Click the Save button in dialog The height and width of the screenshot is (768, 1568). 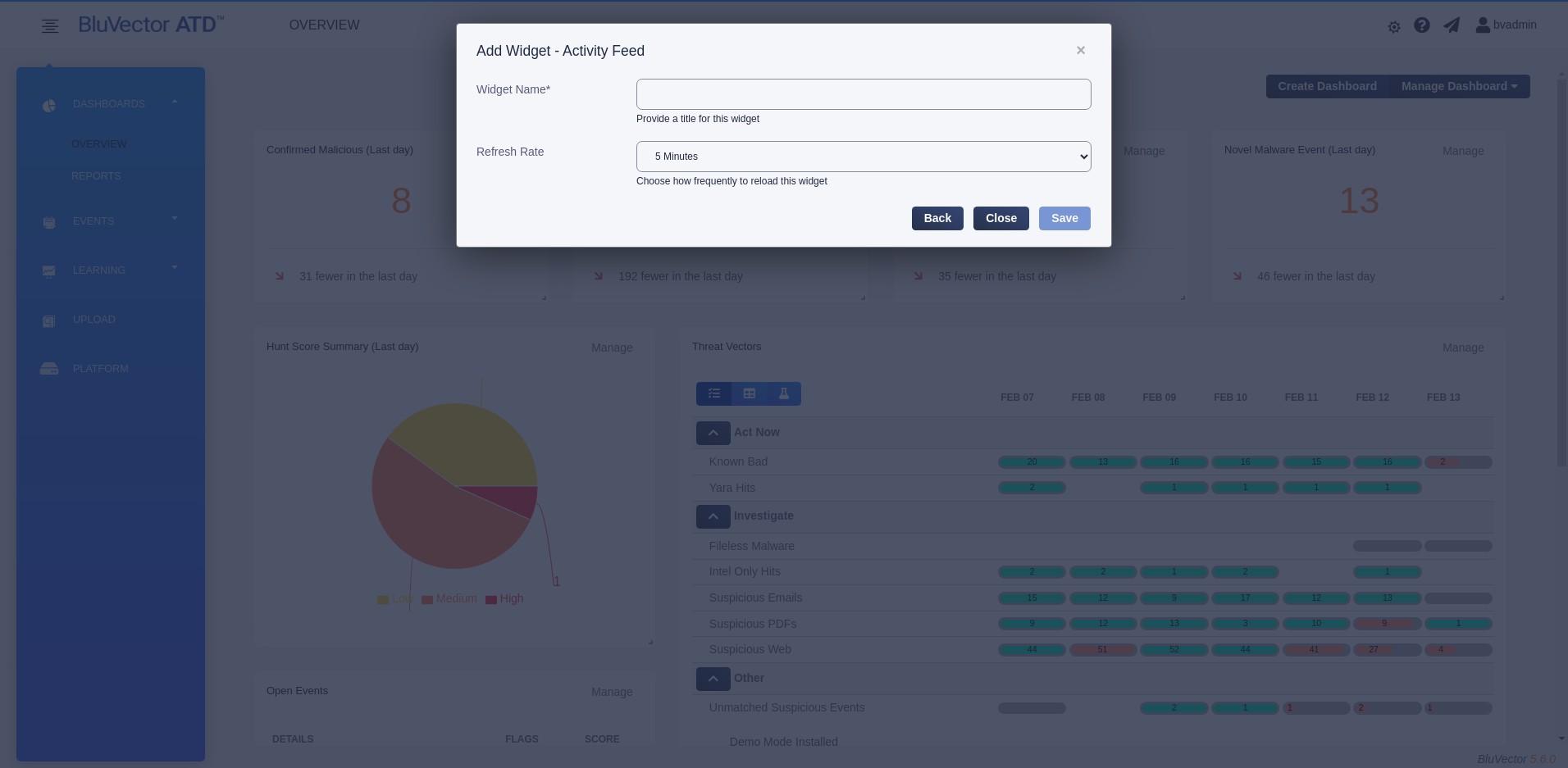point(1064,218)
